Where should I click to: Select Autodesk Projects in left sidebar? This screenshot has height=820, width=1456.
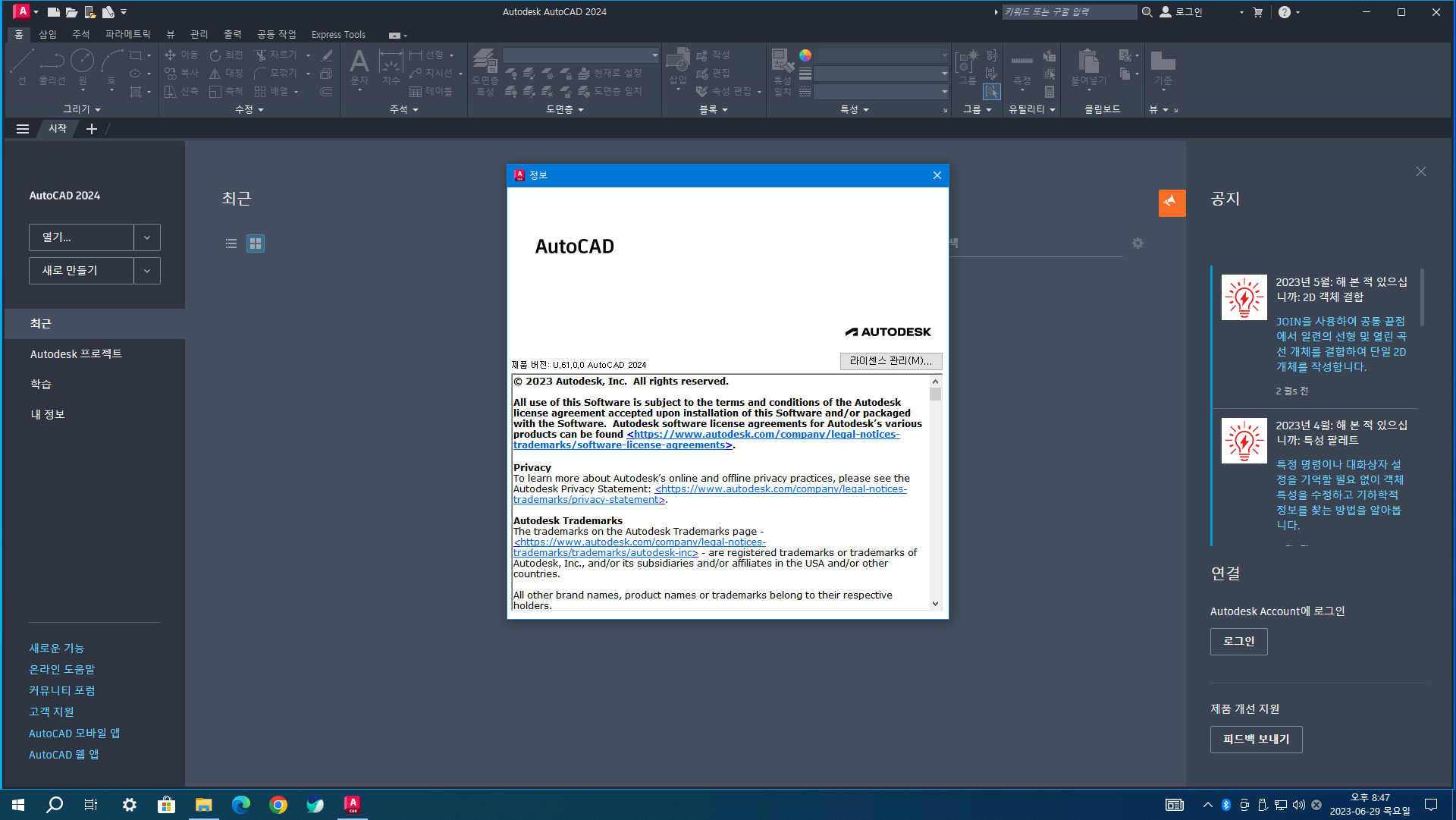point(76,354)
